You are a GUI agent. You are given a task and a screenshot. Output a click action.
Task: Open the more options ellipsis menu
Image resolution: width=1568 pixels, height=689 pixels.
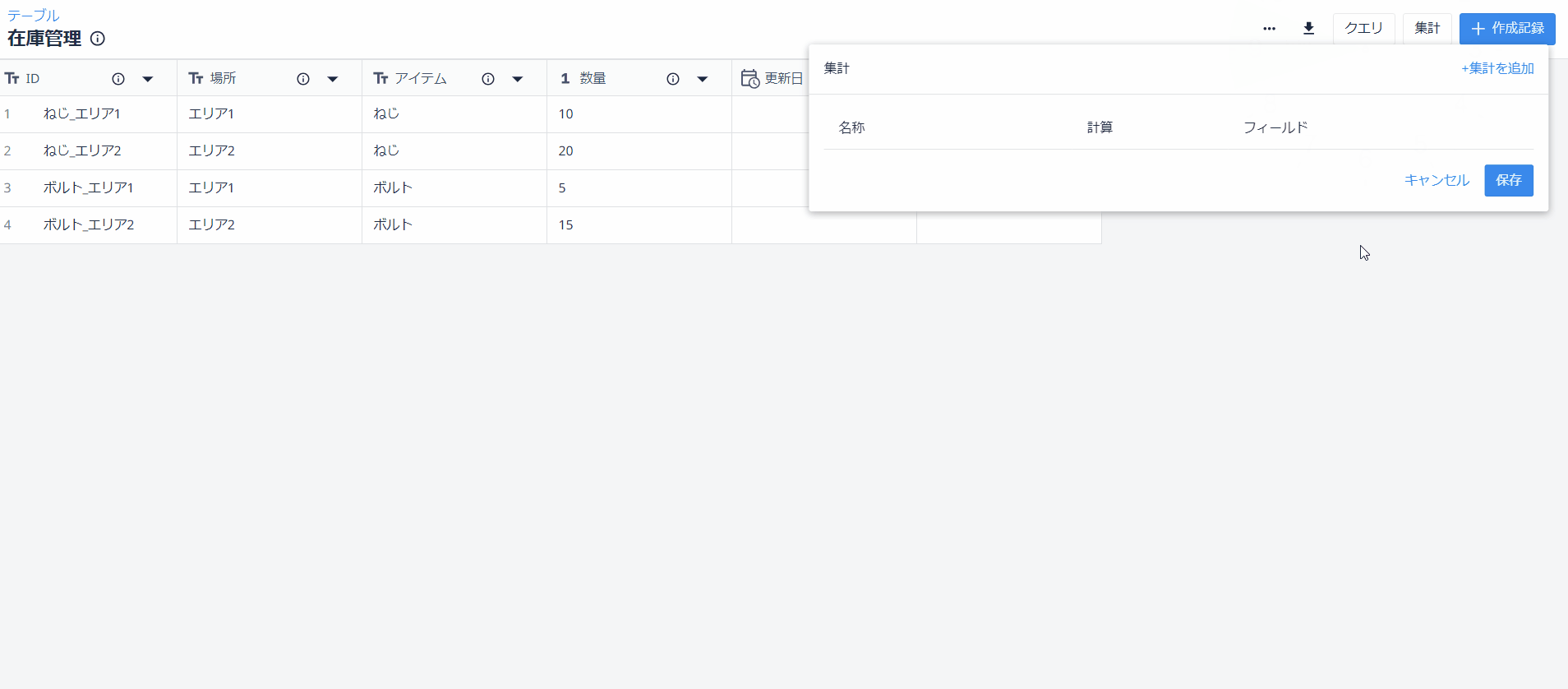click(1269, 29)
